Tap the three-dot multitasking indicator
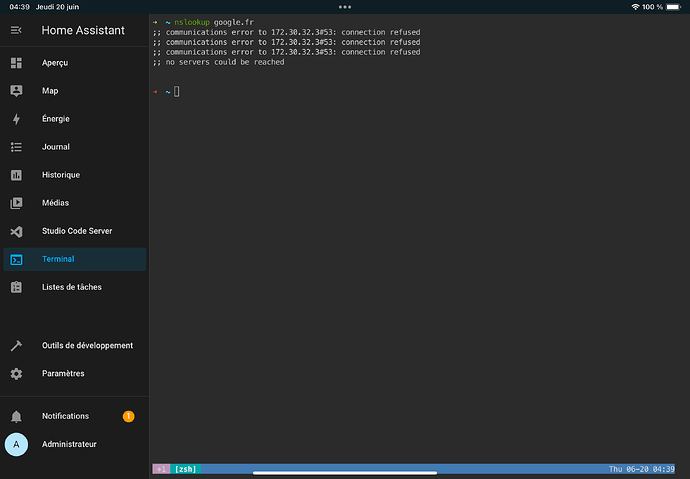 tap(345, 7)
